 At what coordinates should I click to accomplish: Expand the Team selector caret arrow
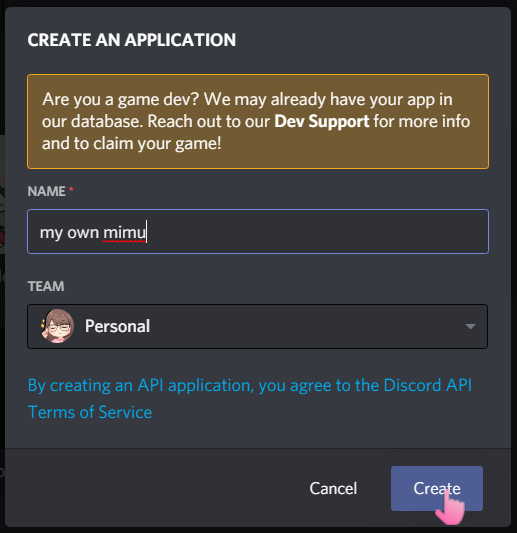coord(470,327)
